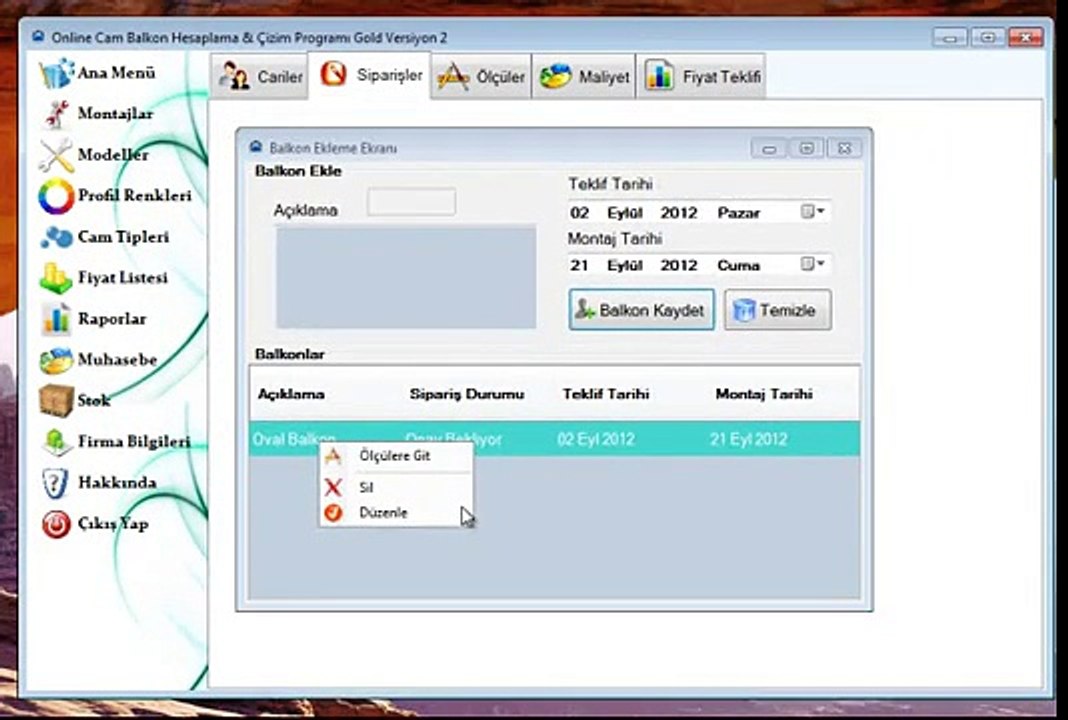This screenshot has height=720, width=1068.
Task: Choose Düzenle from the context menu
Action: (395, 512)
